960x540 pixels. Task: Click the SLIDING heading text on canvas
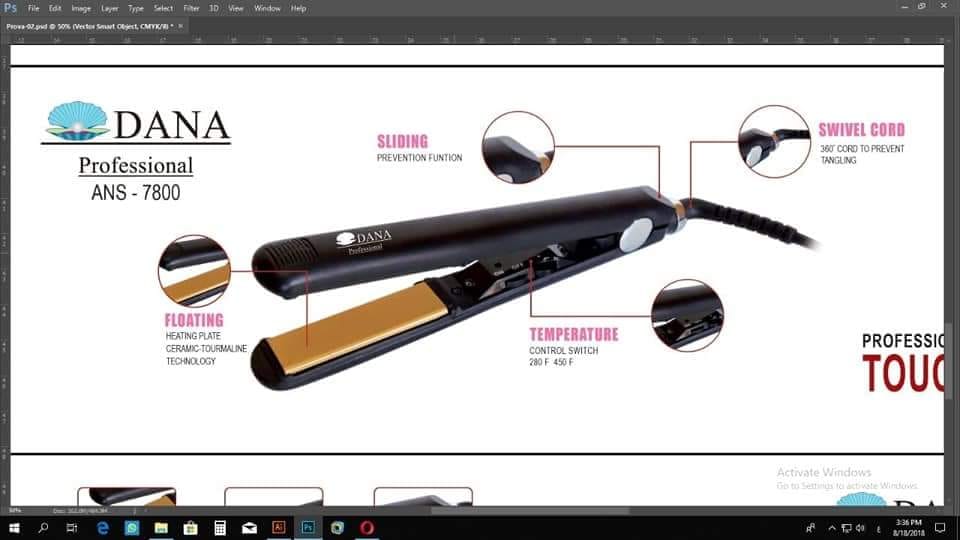pos(402,141)
